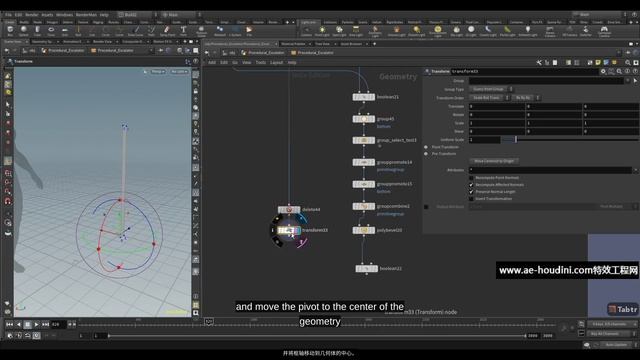Click the Uniform Scale slider handle
The width and height of the screenshot is (640, 360).
click(x=516, y=140)
